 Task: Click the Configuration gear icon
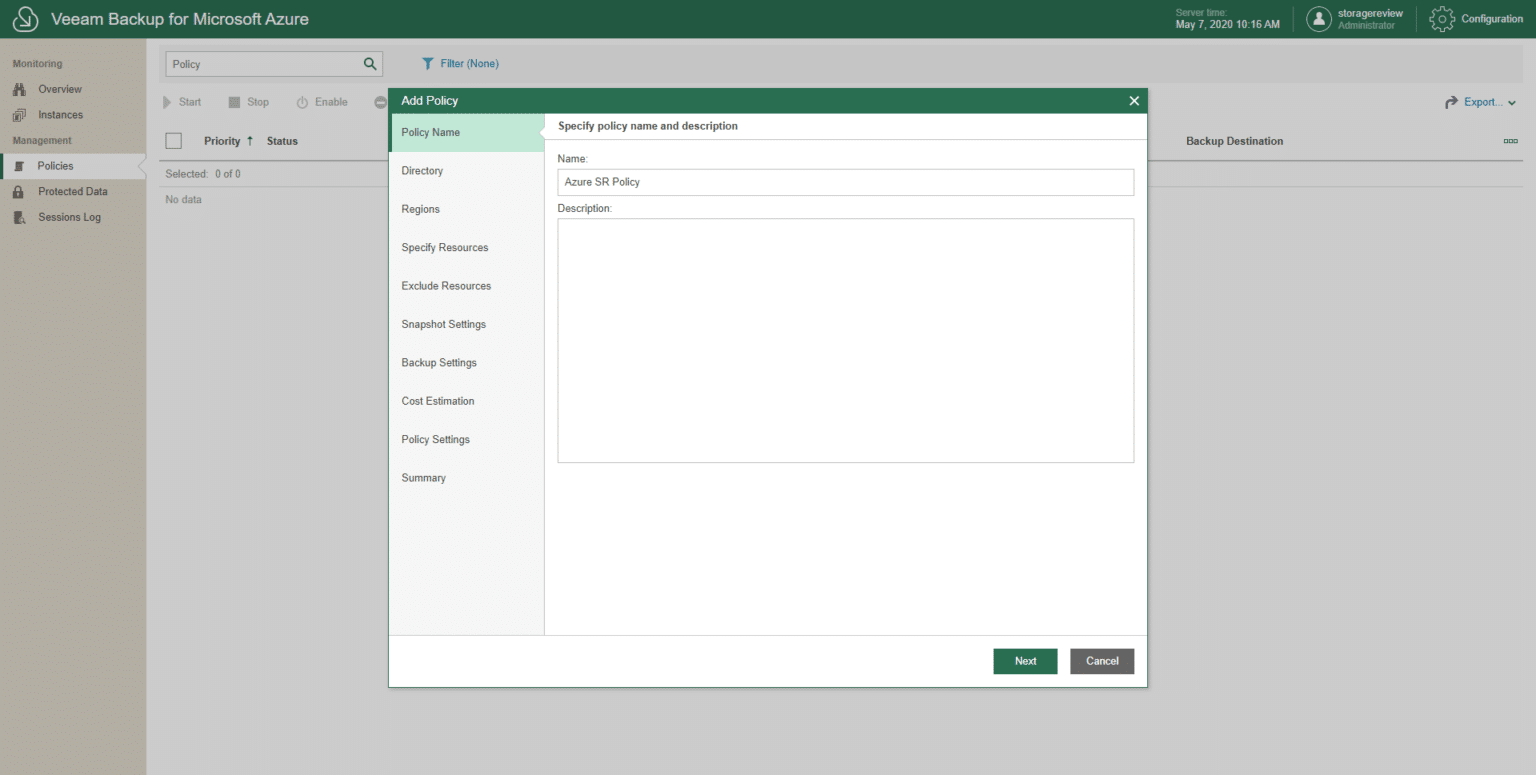[1442, 19]
